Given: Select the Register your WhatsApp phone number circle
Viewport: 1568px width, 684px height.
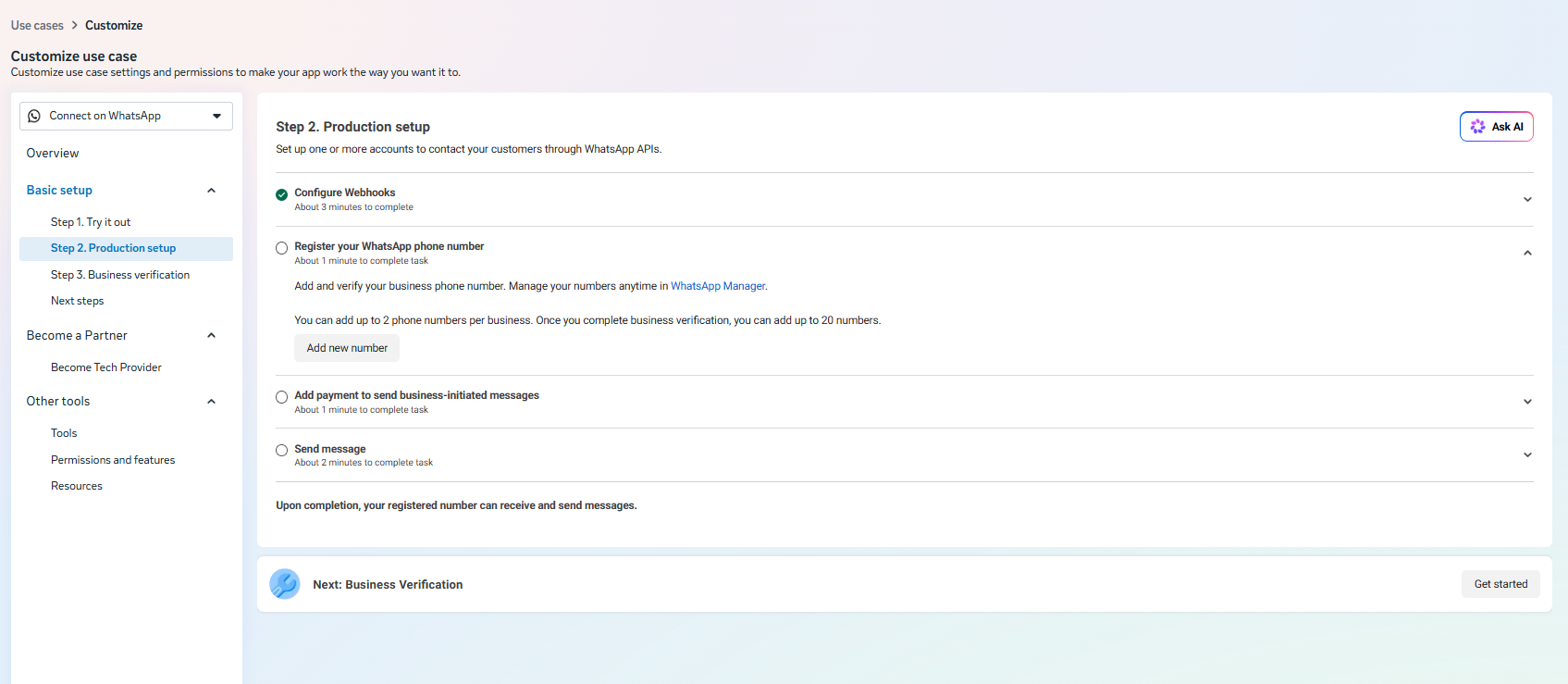Looking at the screenshot, I should 281,248.
